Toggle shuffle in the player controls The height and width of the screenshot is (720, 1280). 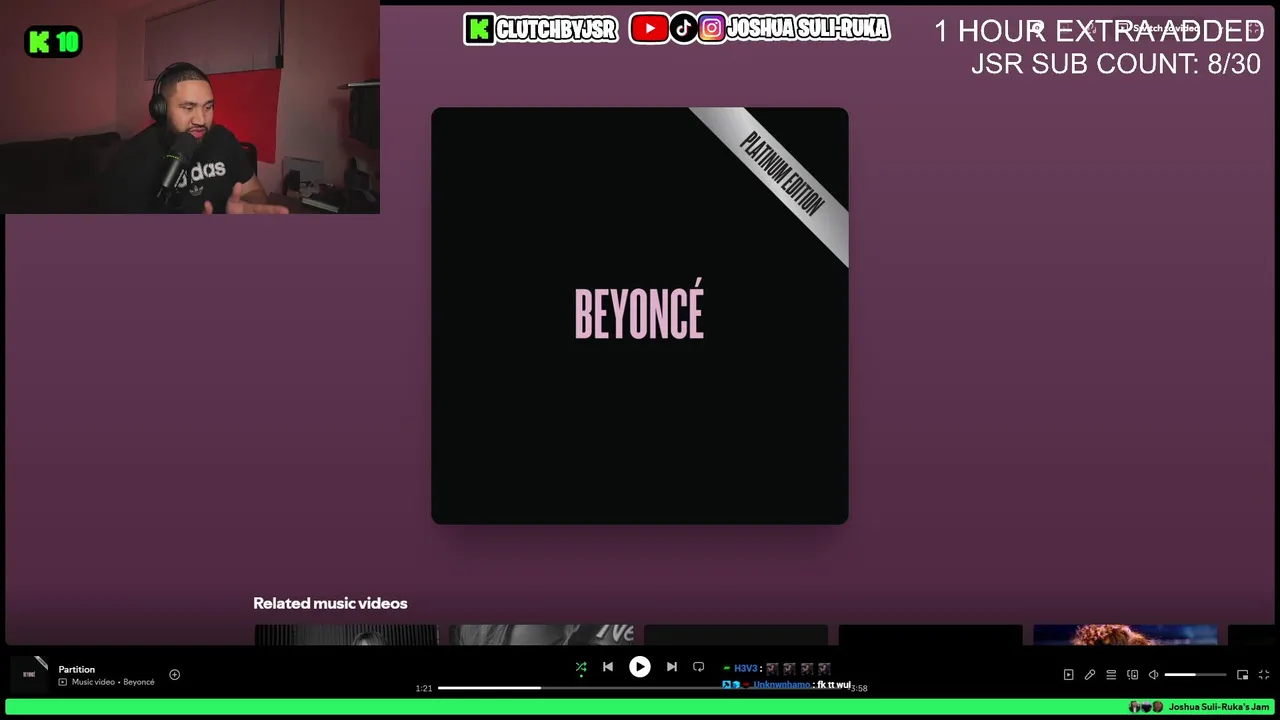pyautogui.click(x=581, y=667)
